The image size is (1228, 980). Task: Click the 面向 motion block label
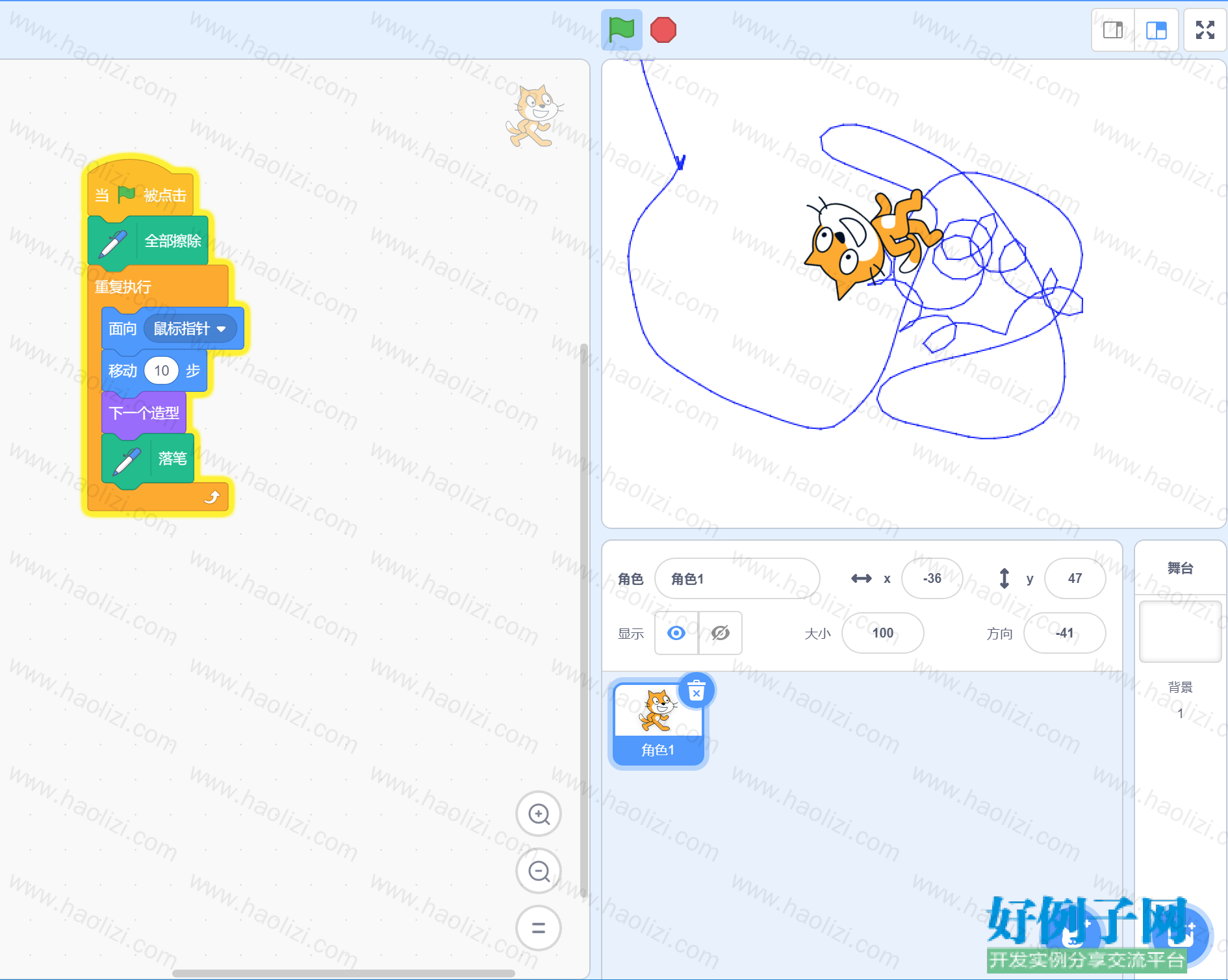[122, 329]
